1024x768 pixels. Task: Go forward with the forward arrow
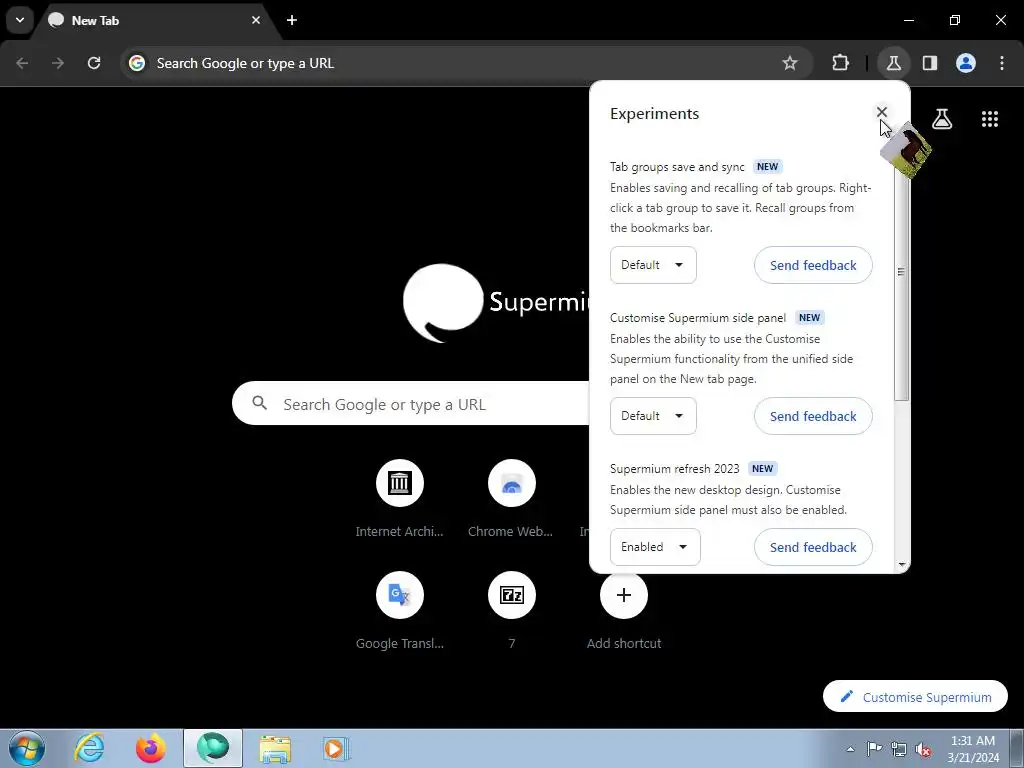click(x=58, y=63)
